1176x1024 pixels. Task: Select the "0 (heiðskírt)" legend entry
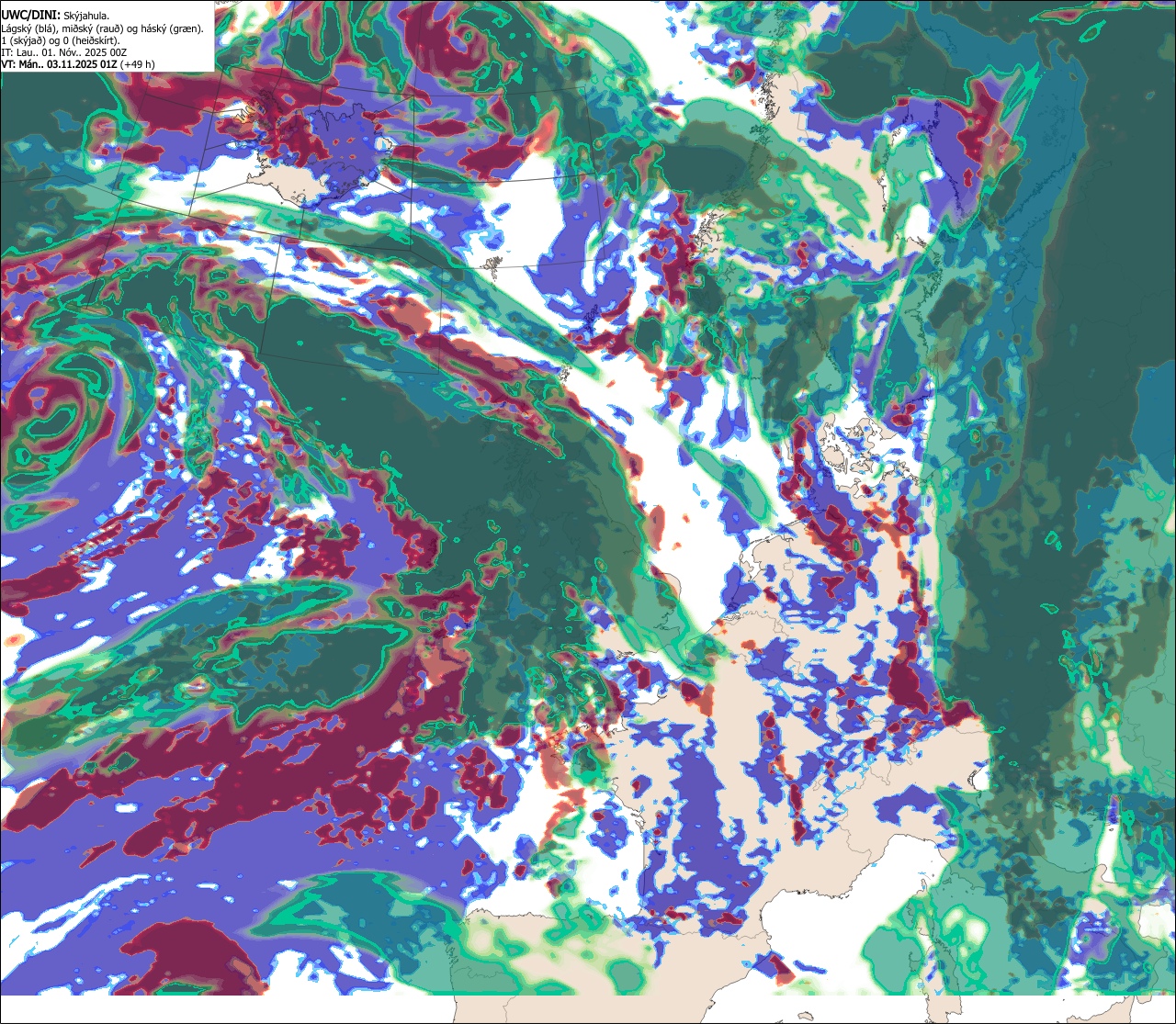(89, 41)
